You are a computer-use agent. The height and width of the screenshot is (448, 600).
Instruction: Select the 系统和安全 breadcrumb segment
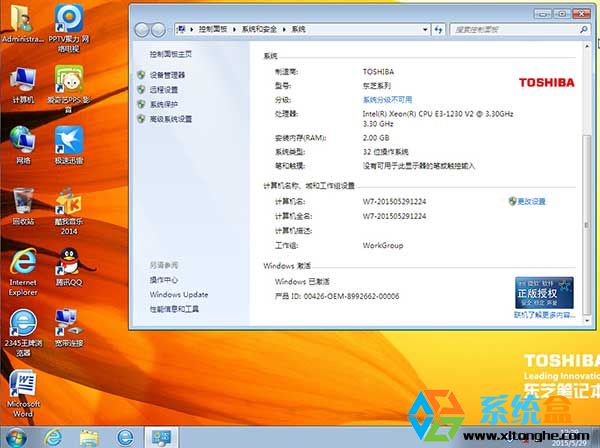tap(259, 29)
